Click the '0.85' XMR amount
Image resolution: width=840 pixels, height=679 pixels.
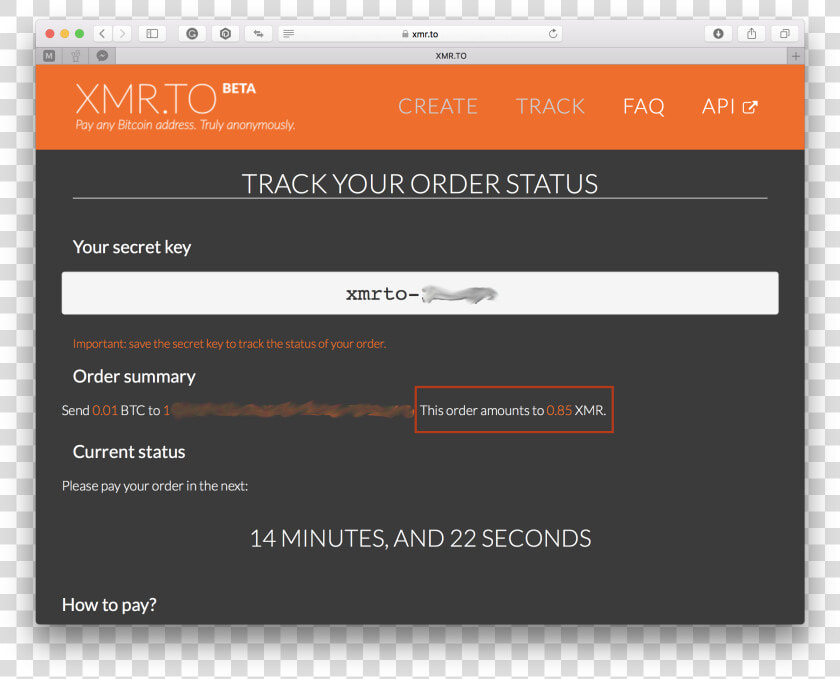click(559, 411)
